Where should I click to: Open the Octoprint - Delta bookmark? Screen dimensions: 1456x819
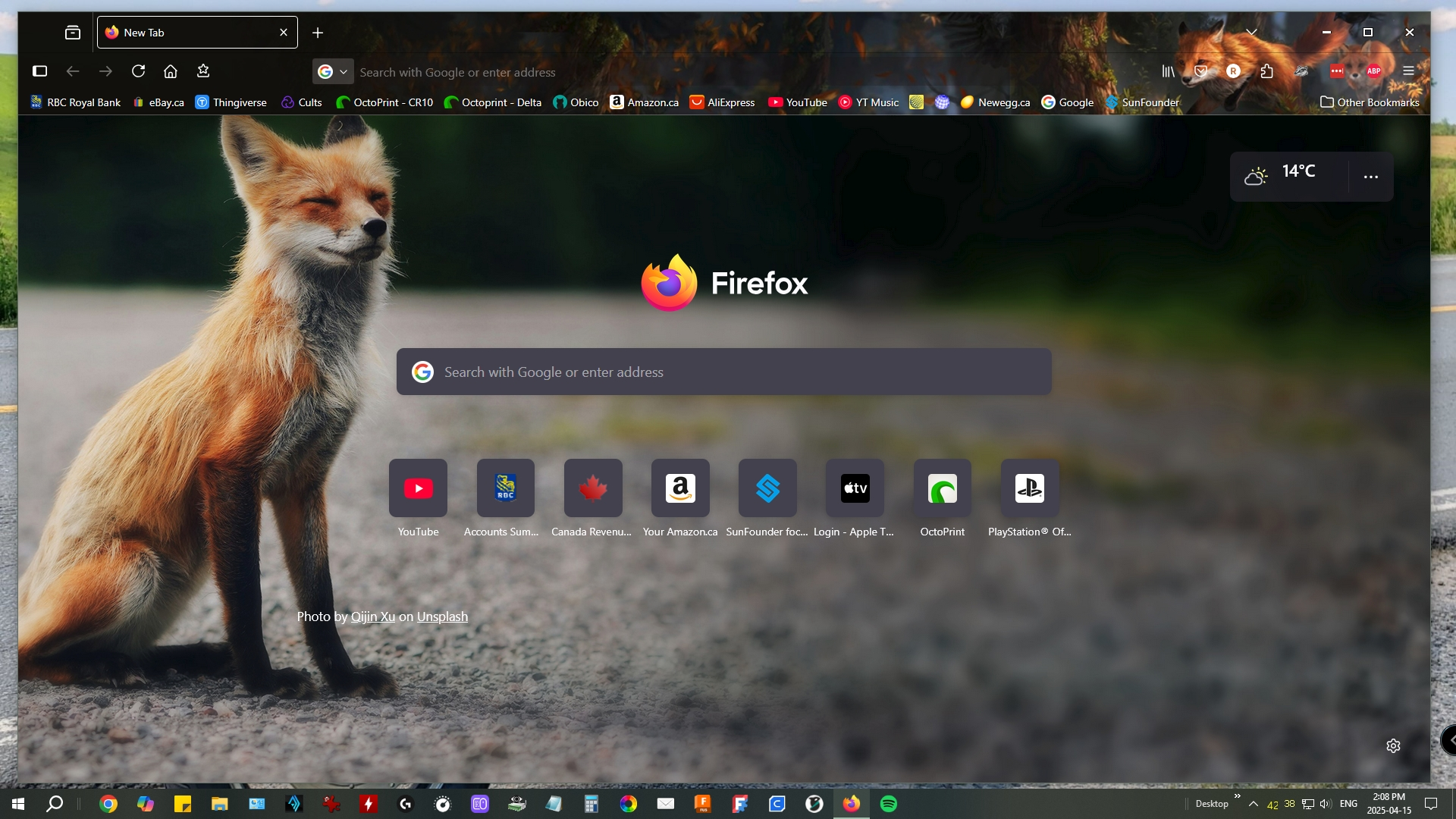point(493,102)
